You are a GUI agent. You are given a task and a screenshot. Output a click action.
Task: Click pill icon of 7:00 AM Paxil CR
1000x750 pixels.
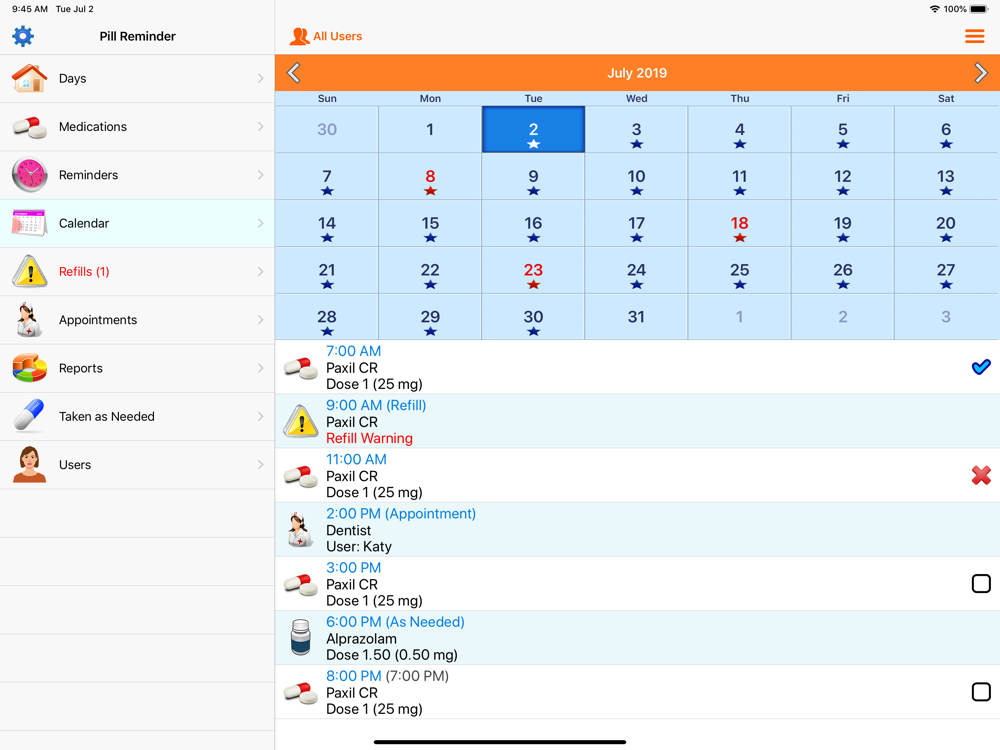(x=300, y=368)
